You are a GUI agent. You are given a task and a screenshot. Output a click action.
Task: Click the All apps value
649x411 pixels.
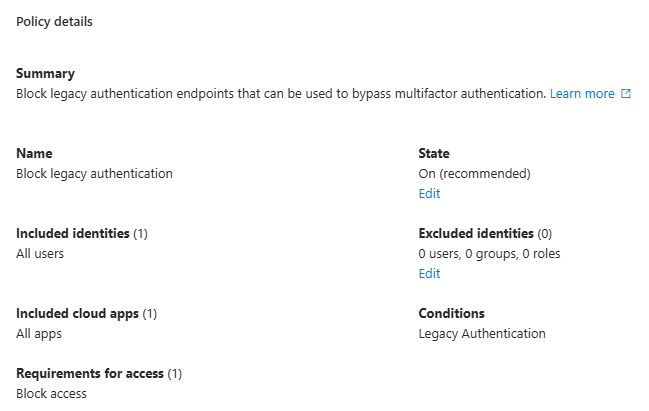(39, 334)
